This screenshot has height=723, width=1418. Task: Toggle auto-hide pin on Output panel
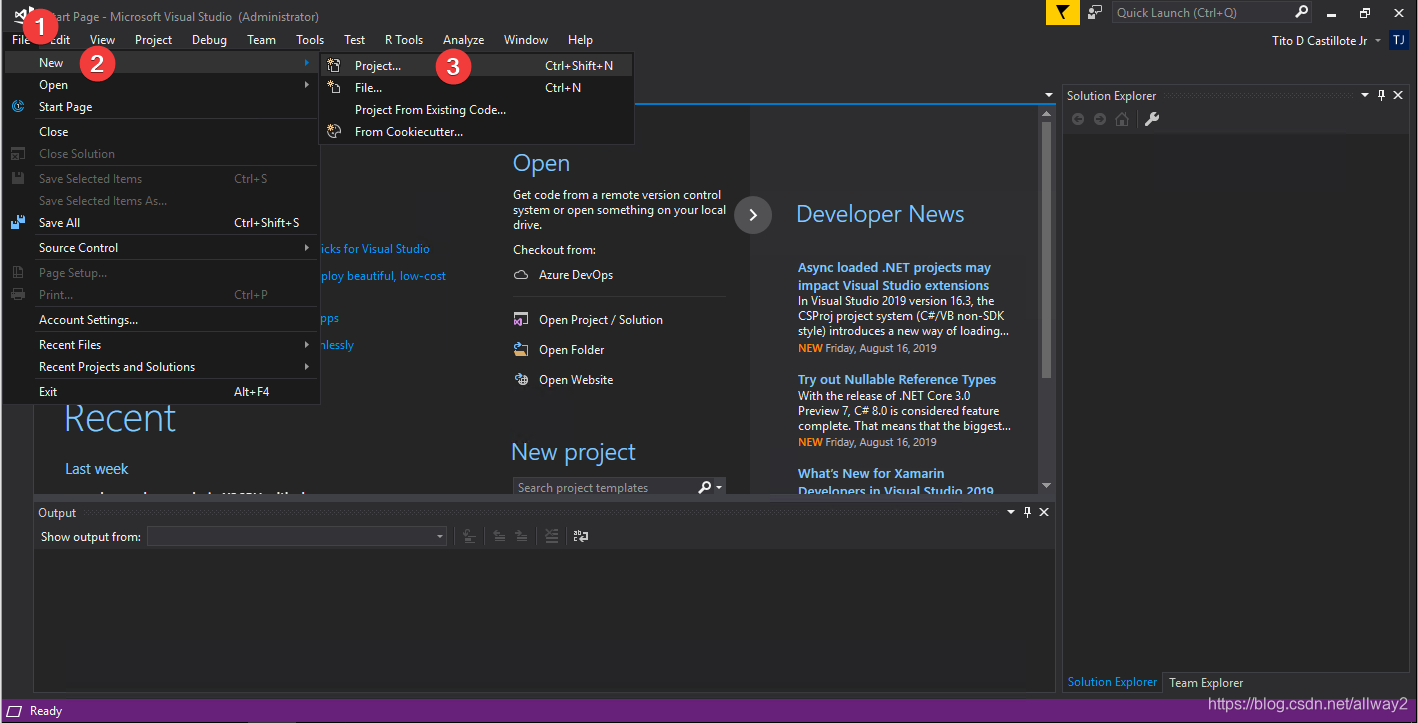tap(1027, 512)
